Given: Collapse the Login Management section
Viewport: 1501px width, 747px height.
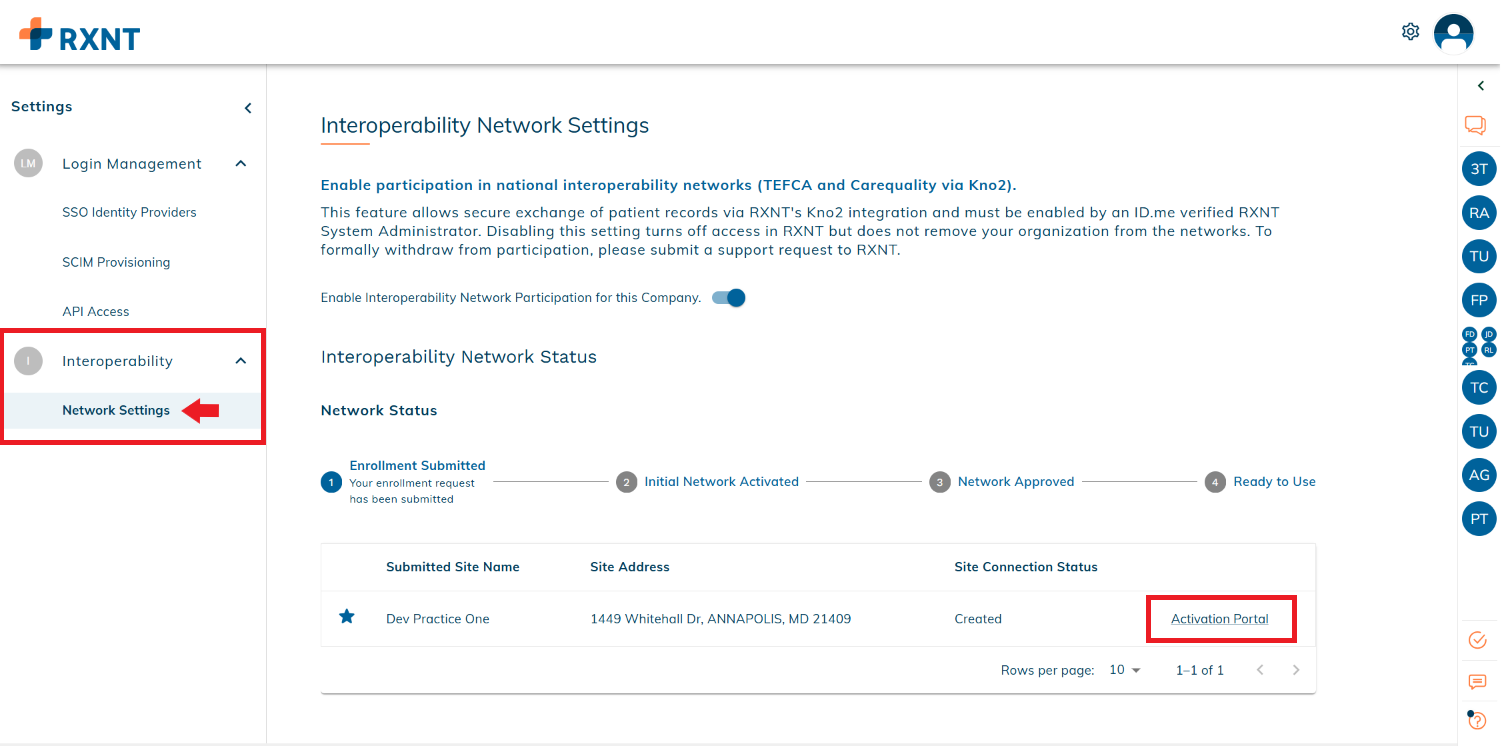Looking at the screenshot, I should coord(241,164).
